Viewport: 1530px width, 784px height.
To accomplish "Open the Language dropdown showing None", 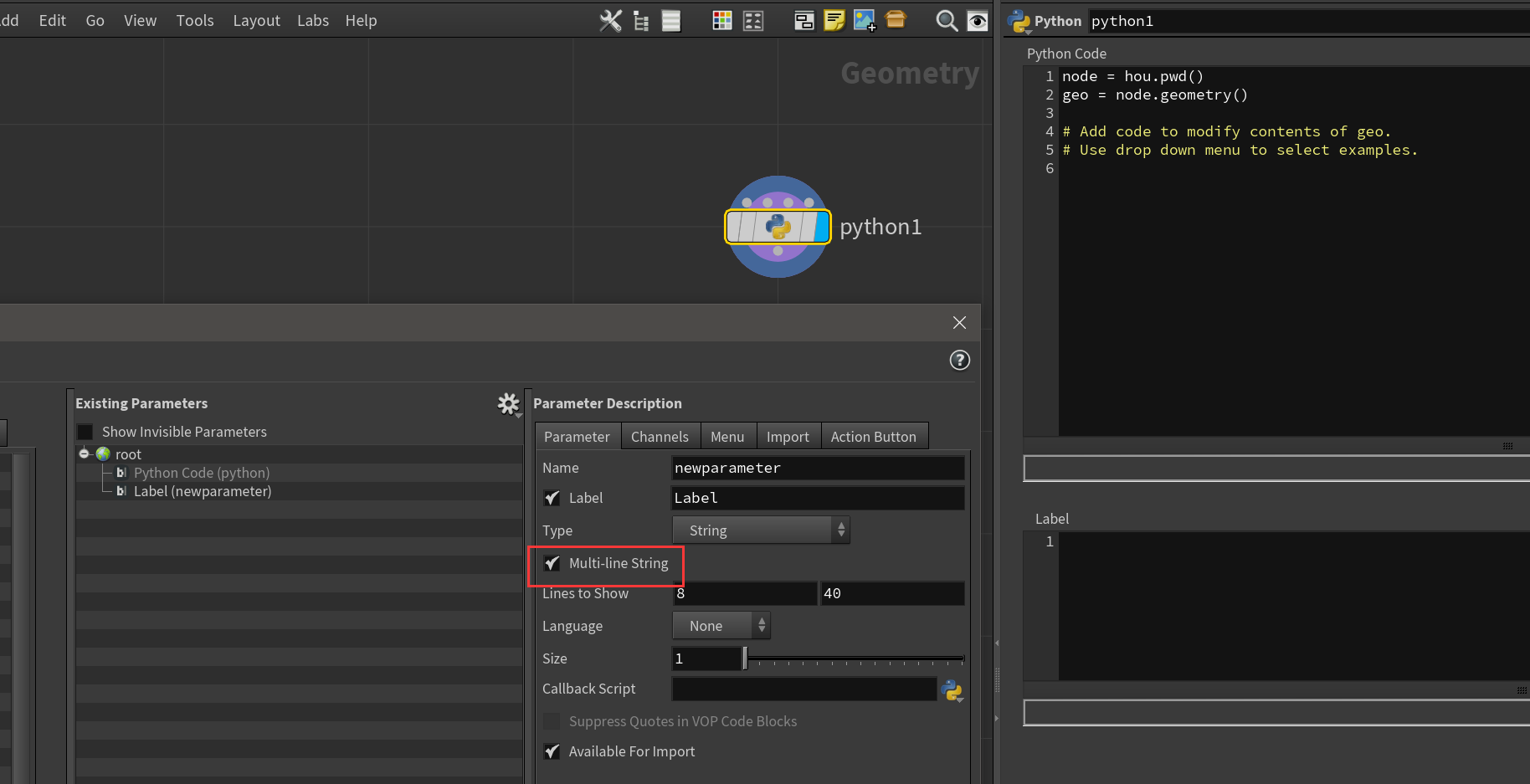I will [721, 626].
